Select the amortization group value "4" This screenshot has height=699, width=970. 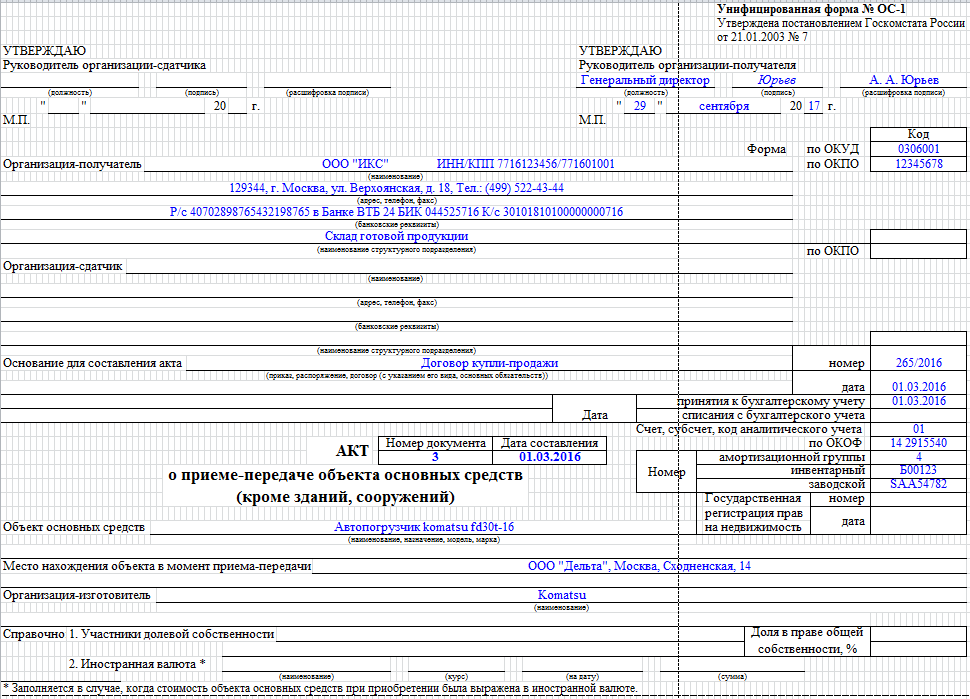919,458
